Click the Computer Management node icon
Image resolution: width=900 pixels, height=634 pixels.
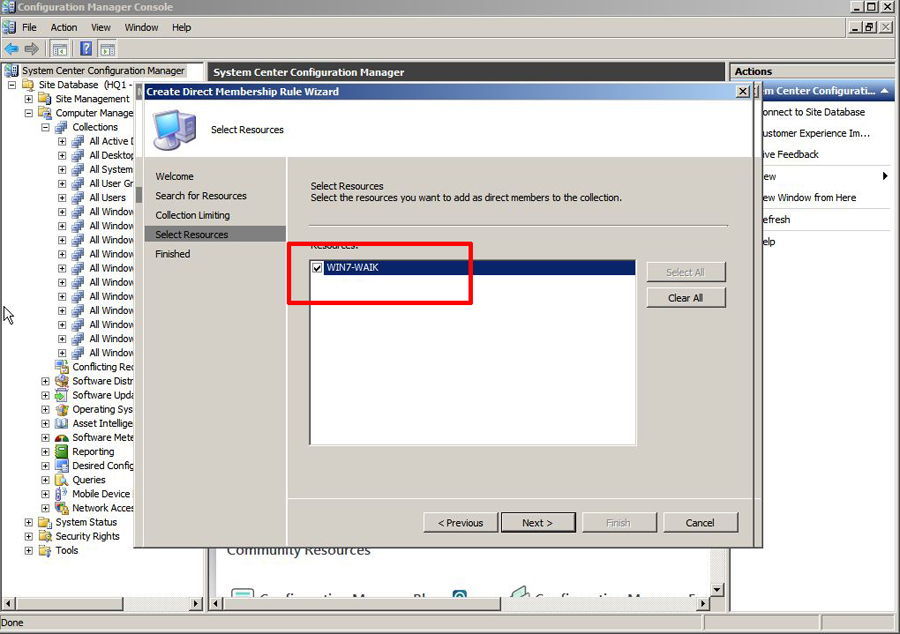45,113
